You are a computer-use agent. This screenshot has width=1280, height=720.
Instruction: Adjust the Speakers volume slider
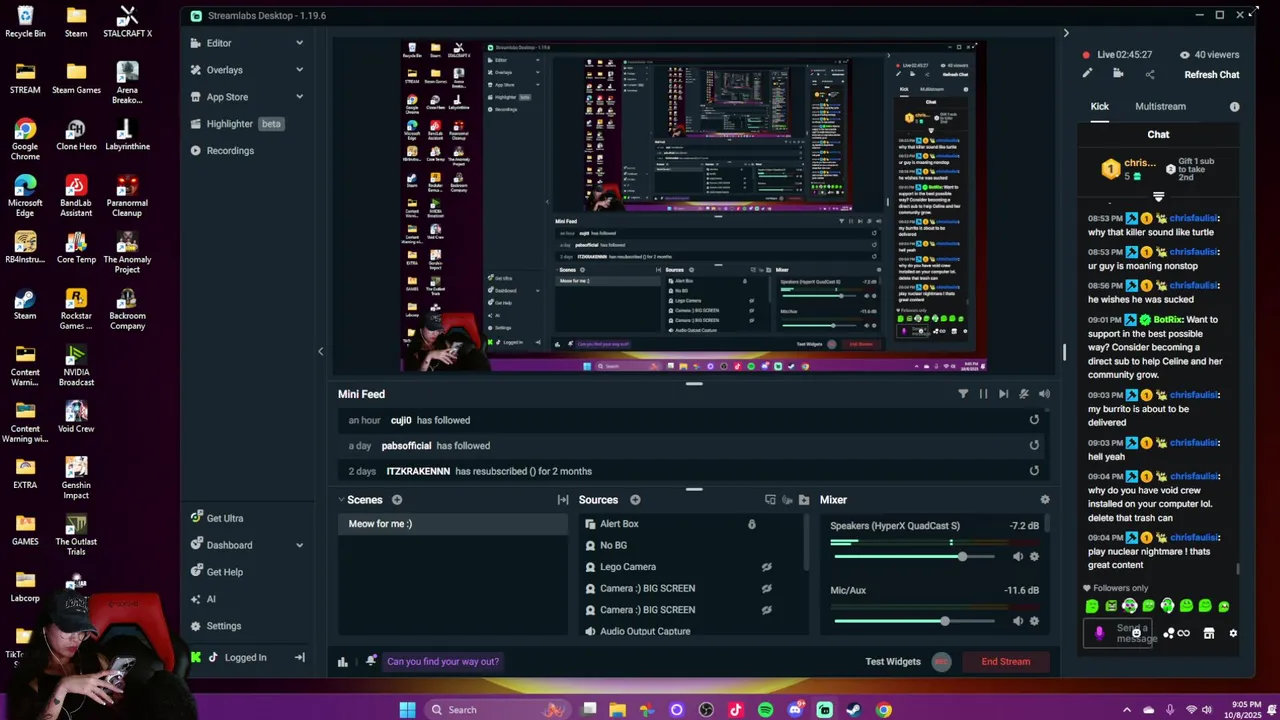(912, 557)
